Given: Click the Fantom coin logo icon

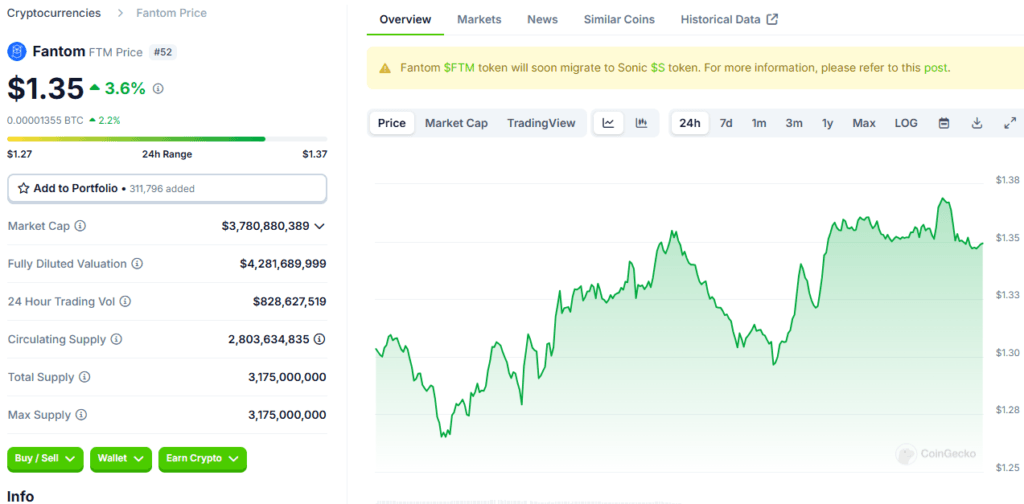Looking at the screenshot, I should coord(16,52).
